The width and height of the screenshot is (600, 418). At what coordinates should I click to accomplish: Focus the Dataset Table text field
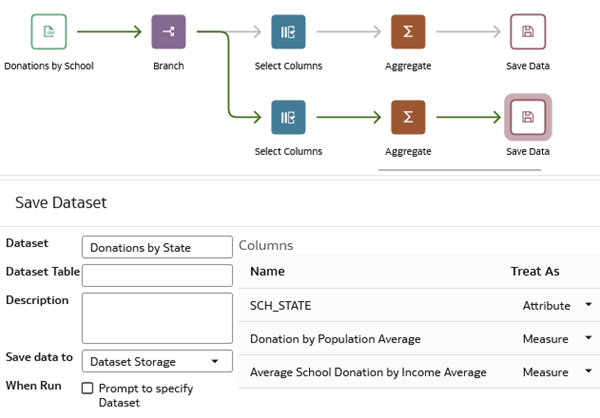tap(156, 275)
